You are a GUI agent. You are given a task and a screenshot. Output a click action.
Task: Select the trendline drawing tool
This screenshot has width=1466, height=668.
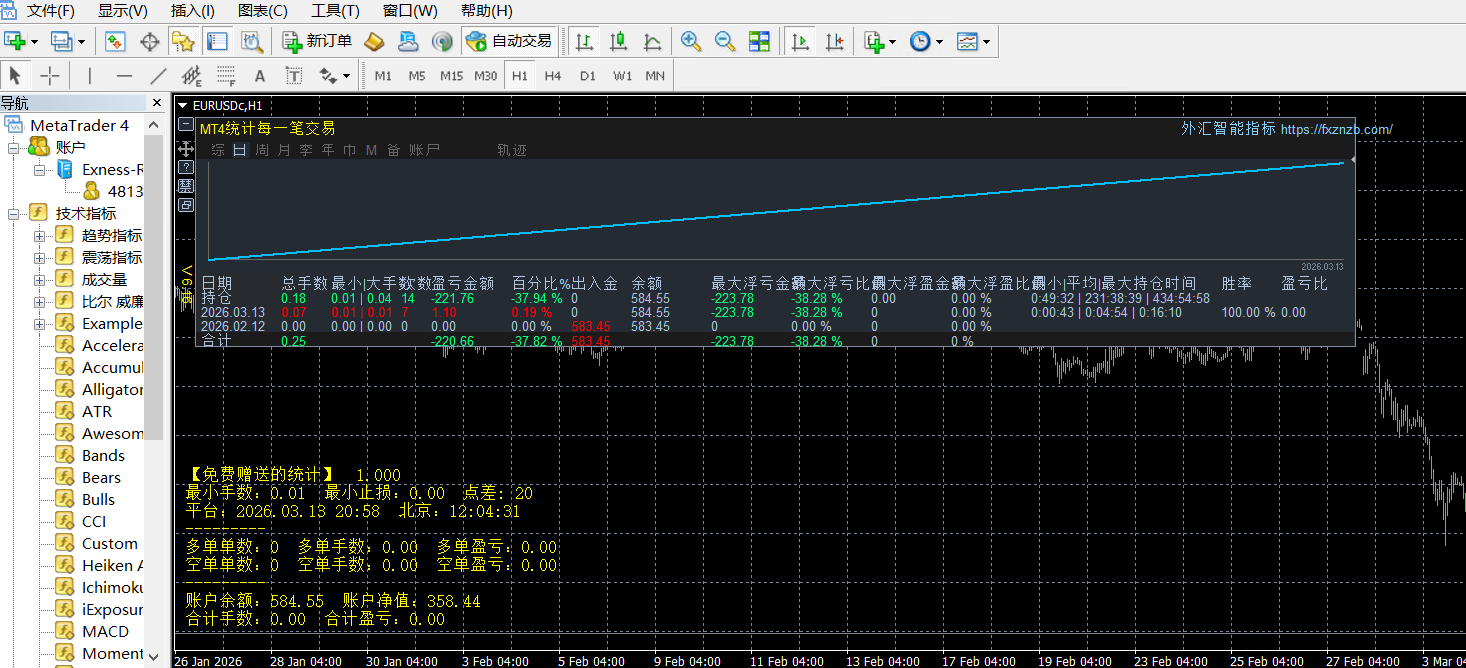coord(158,75)
